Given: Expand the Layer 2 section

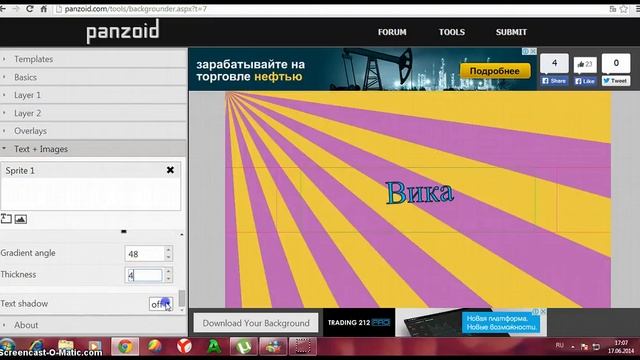Looking at the screenshot, I should (x=93, y=113).
